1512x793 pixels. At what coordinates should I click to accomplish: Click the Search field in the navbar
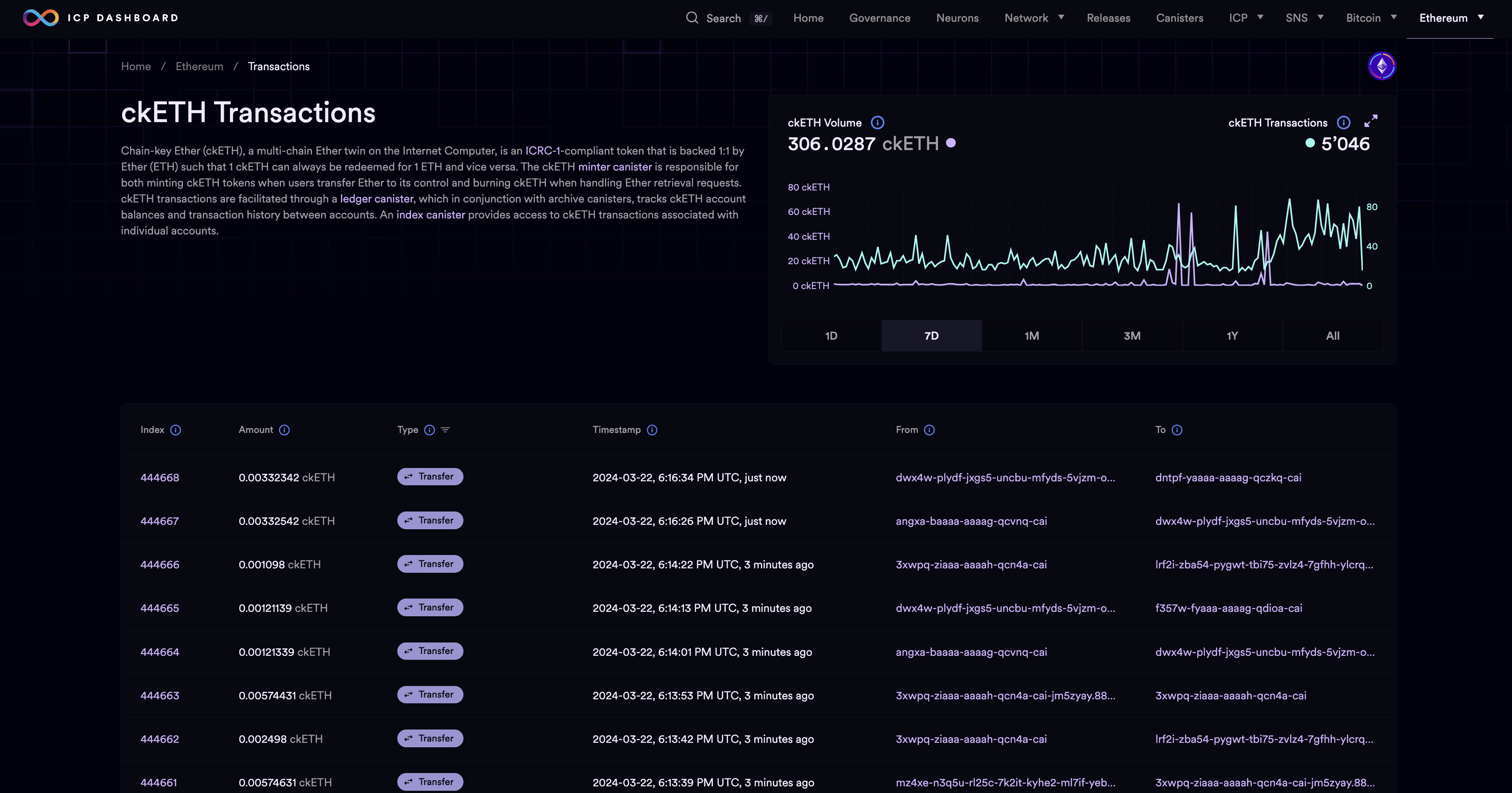pyautogui.click(x=728, y=18)
